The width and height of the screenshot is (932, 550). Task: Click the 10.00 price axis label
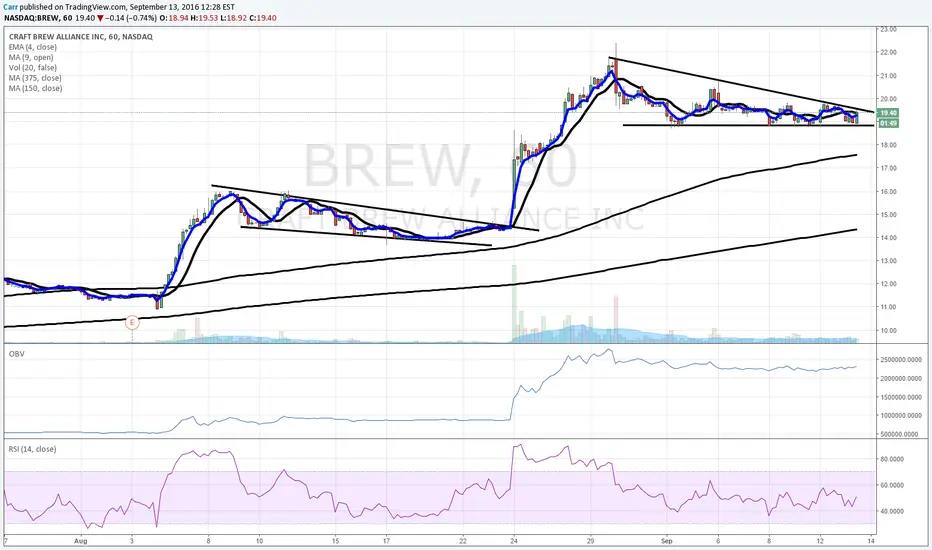point(889,331)
